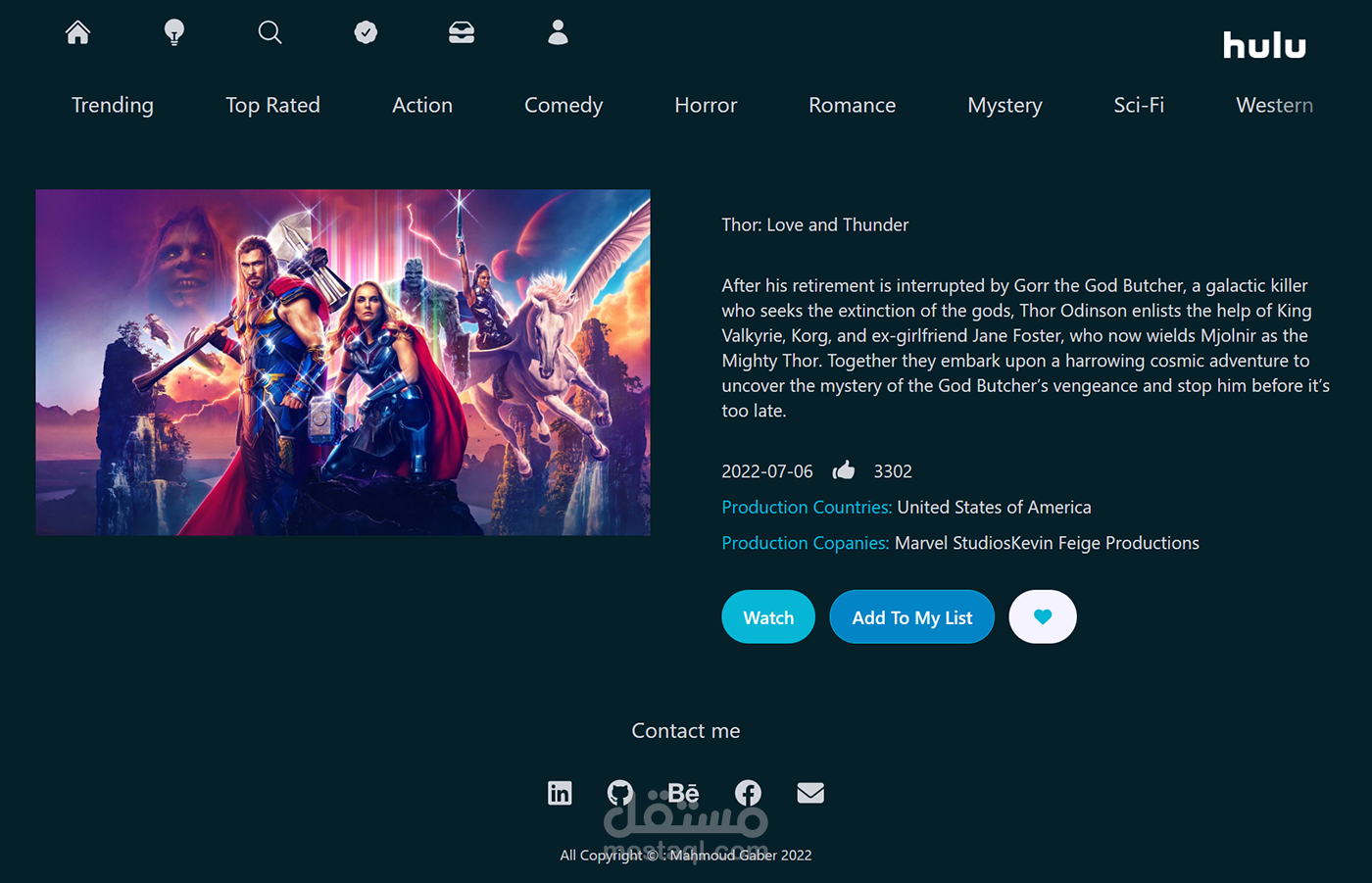Click United States of America text

(x=994, y=507)
